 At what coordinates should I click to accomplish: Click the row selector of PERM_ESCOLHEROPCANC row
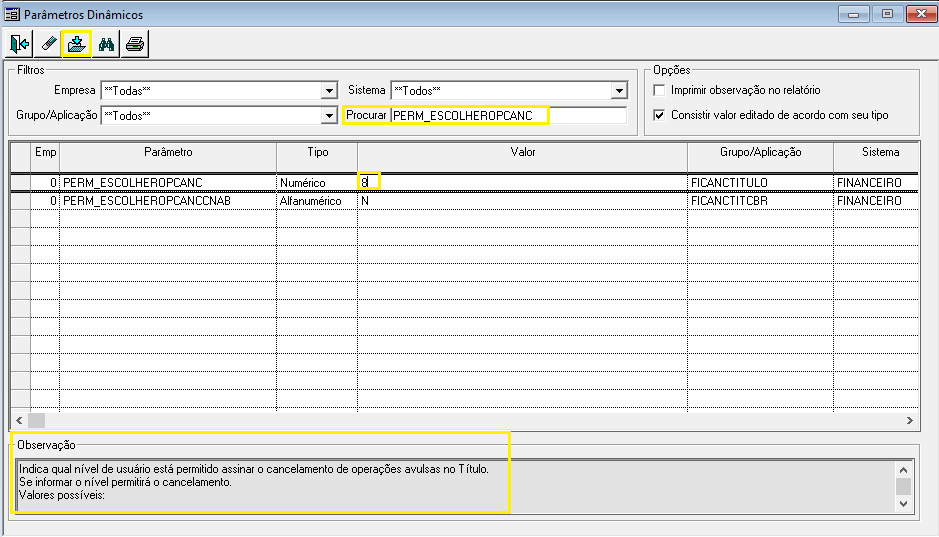21,183
